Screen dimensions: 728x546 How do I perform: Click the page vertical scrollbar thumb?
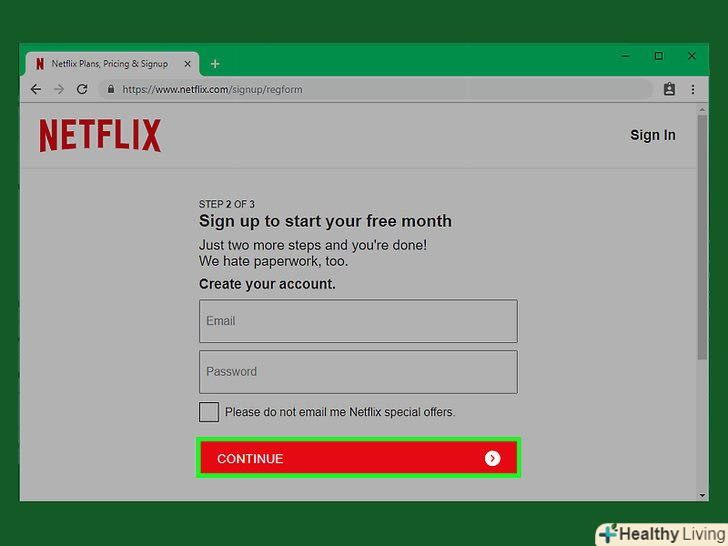click(702, 237)
